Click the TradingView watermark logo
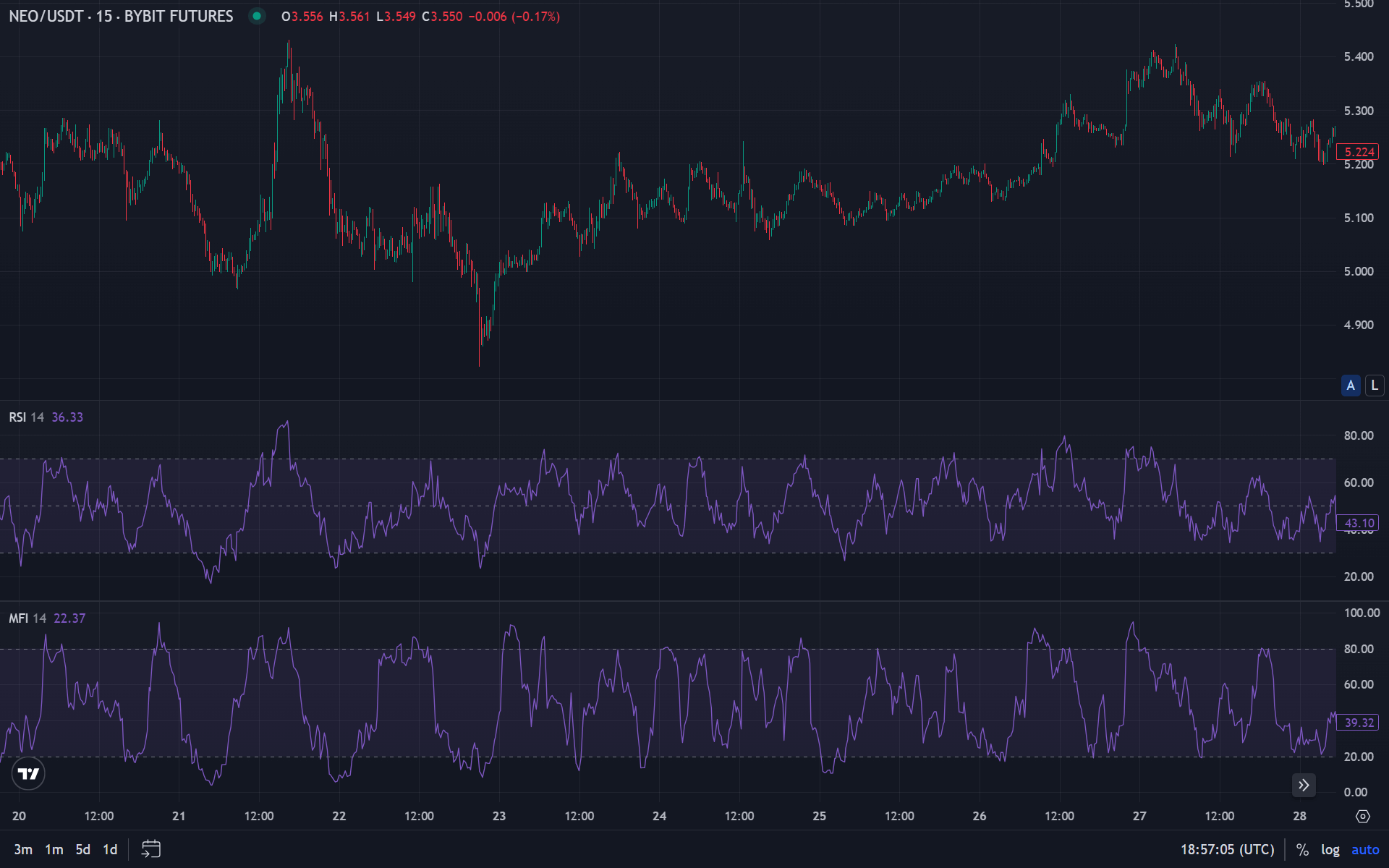 [28, 773]
